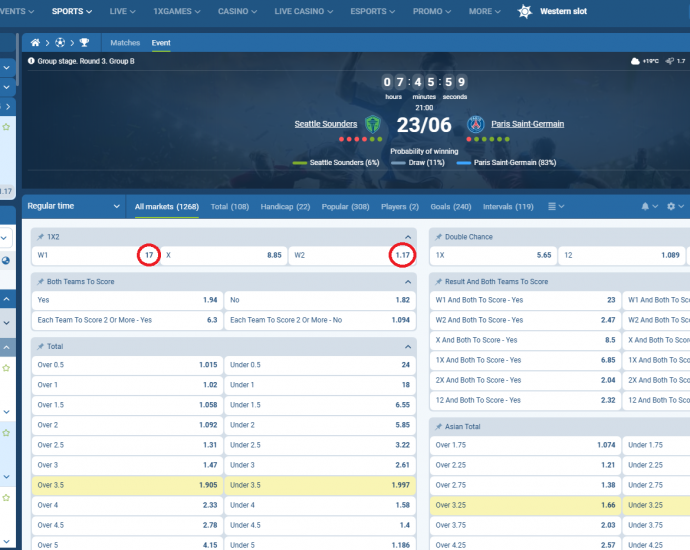
Task: Click the home icon in breadcrumb
Action: (x=35, y=43)
